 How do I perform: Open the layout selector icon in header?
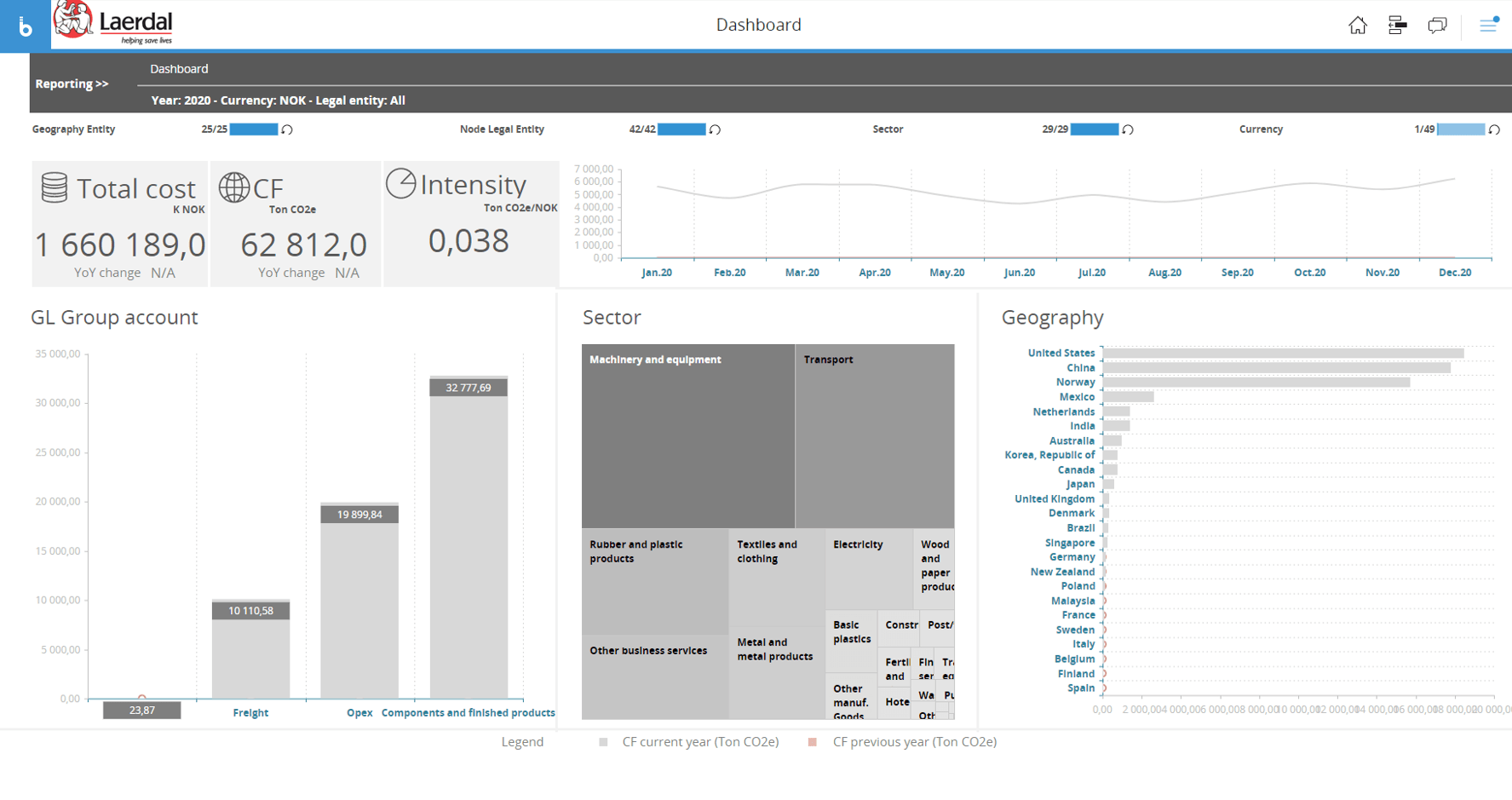[x=1397, y=26]
